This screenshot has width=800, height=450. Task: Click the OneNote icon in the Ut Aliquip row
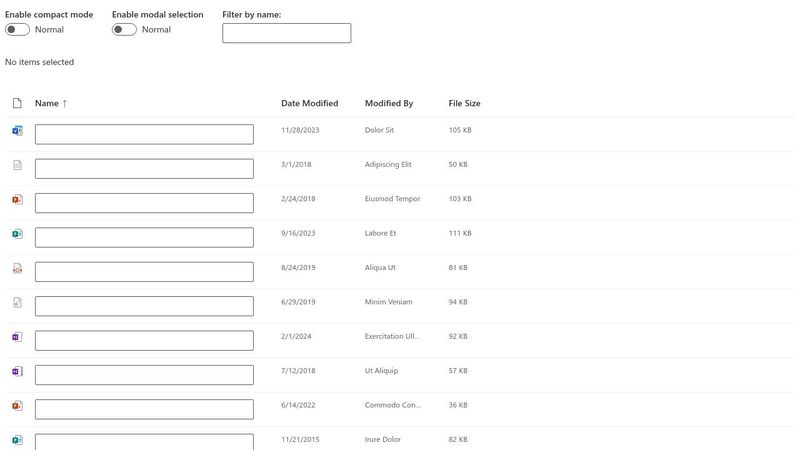(17, 371)
